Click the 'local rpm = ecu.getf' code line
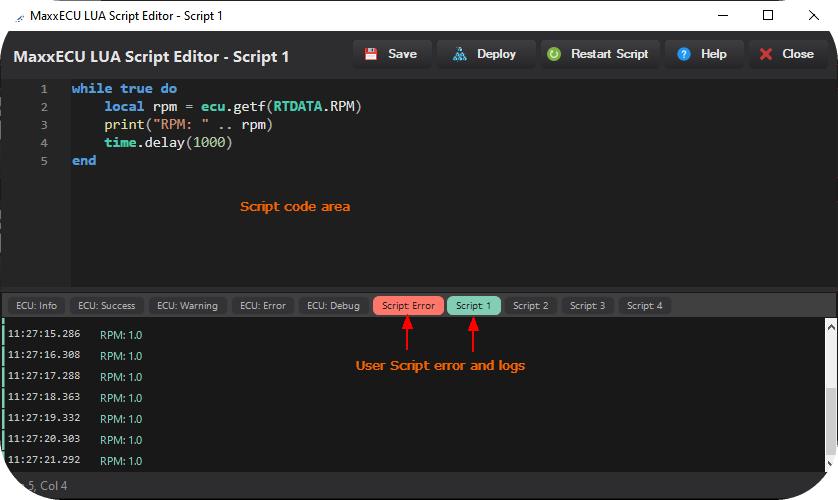 pyautogui.click(x=233, y=107)
